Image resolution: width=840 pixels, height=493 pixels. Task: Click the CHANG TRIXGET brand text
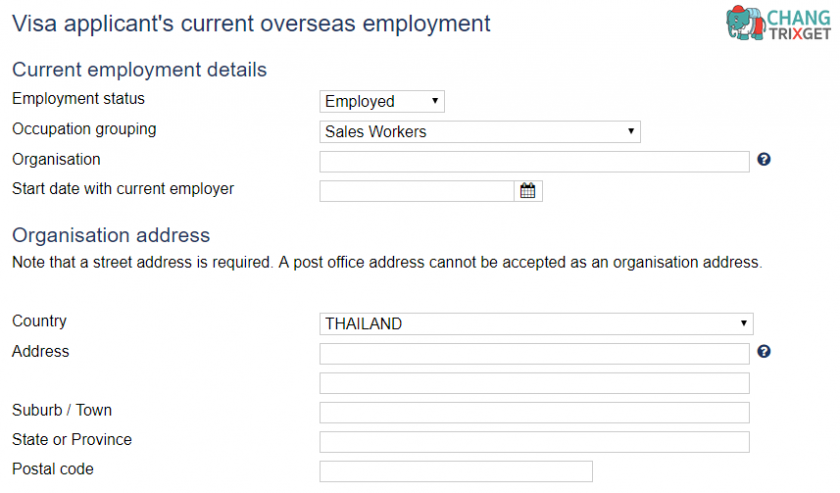tap(799, 25)
